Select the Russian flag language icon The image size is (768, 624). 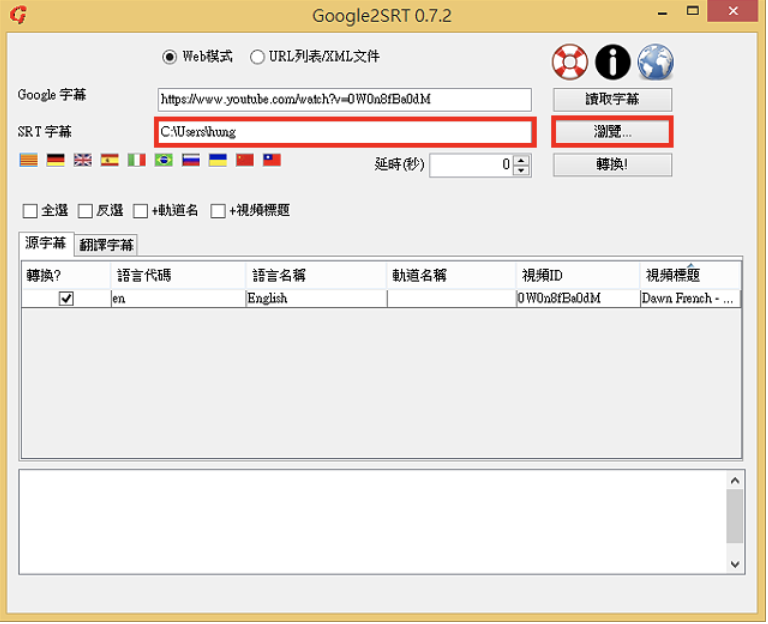[x=191, y=160]
